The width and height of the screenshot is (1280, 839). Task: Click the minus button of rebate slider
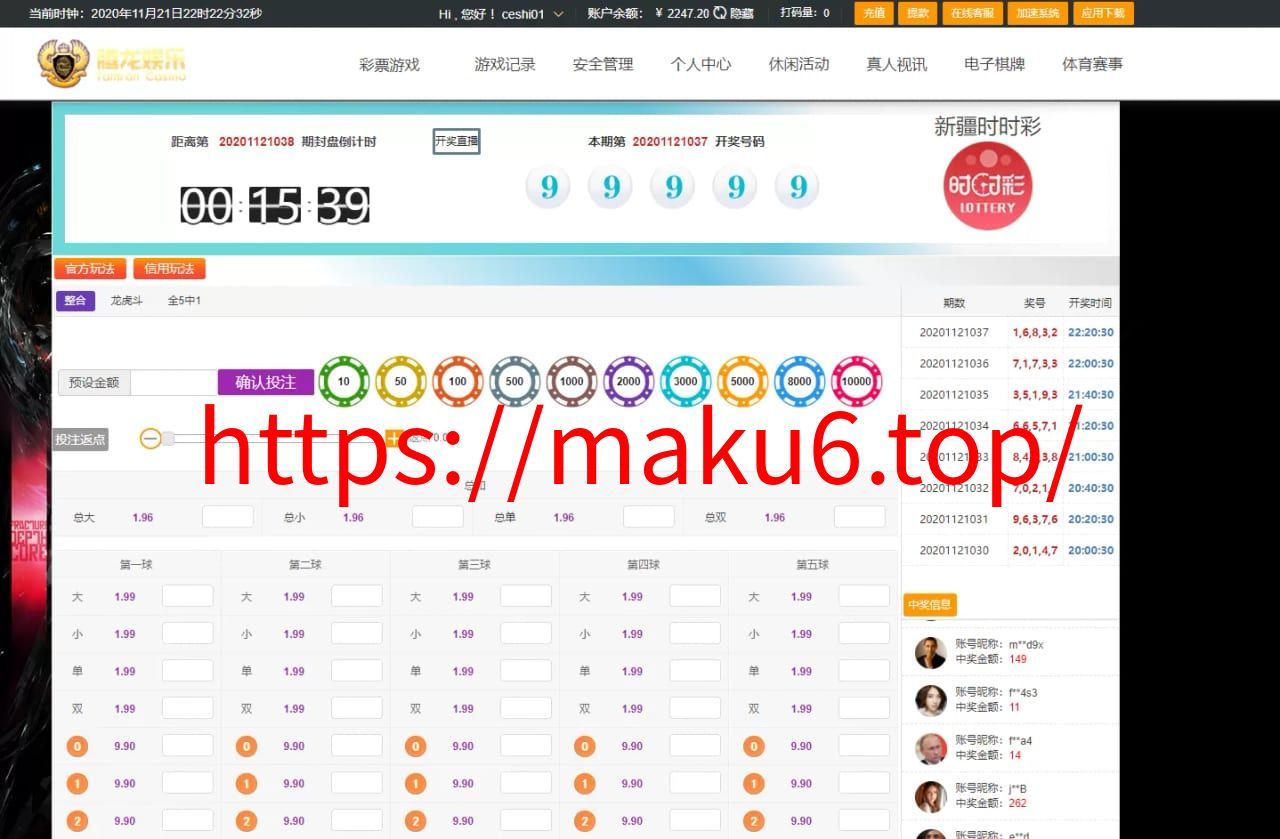click(x=150, y=438)
